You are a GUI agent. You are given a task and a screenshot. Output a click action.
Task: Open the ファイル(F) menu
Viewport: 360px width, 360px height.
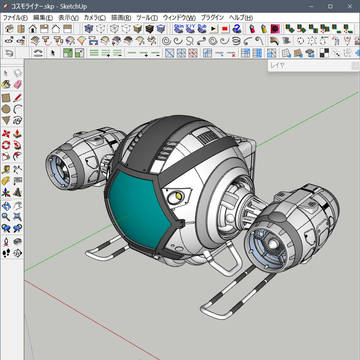click(15, 18)
